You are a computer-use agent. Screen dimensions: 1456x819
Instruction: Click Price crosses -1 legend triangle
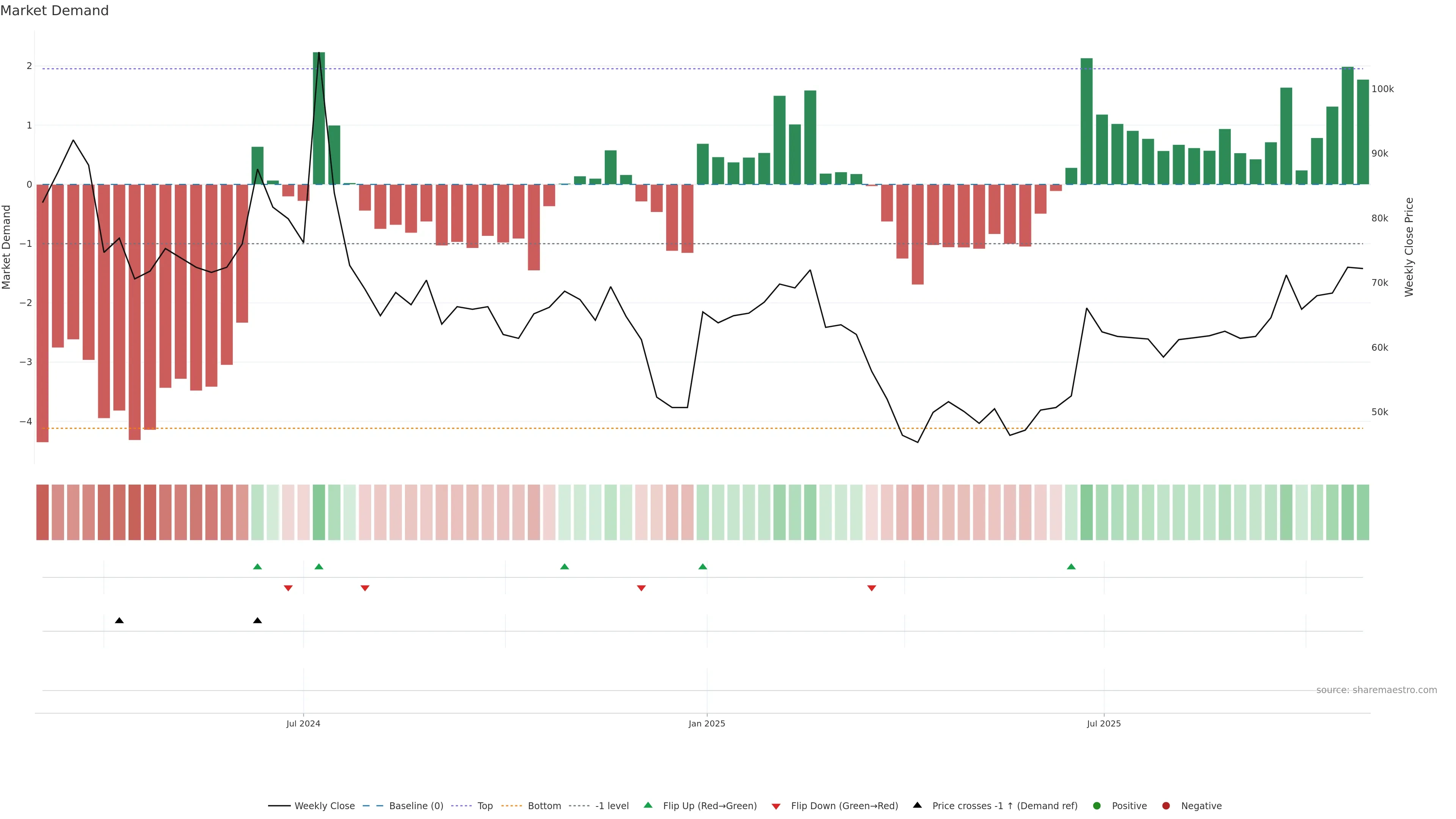917,805
